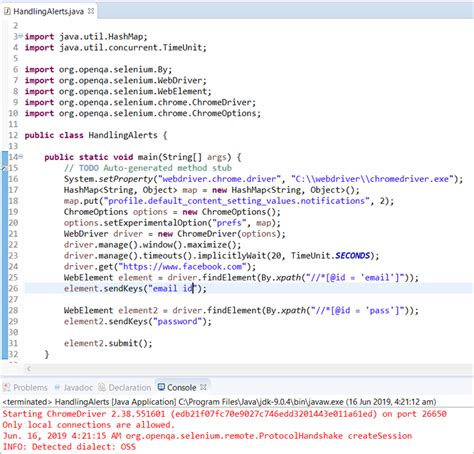Collapse the main method fold marker

(x=21, y=156)
